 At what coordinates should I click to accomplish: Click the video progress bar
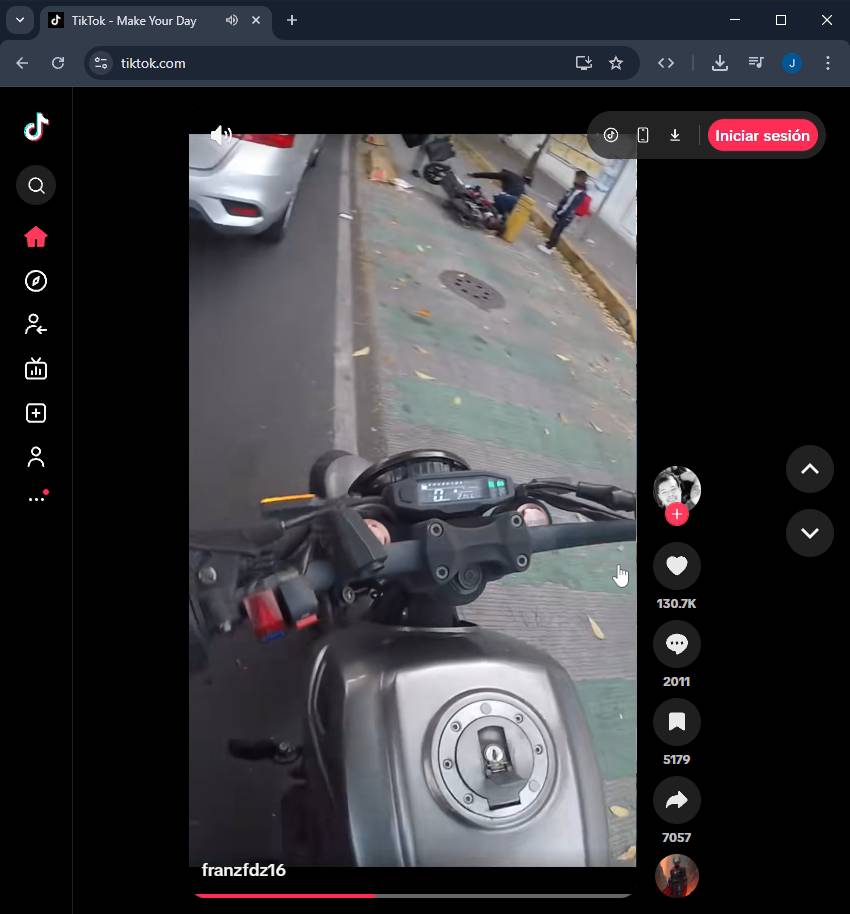(412, 895)
